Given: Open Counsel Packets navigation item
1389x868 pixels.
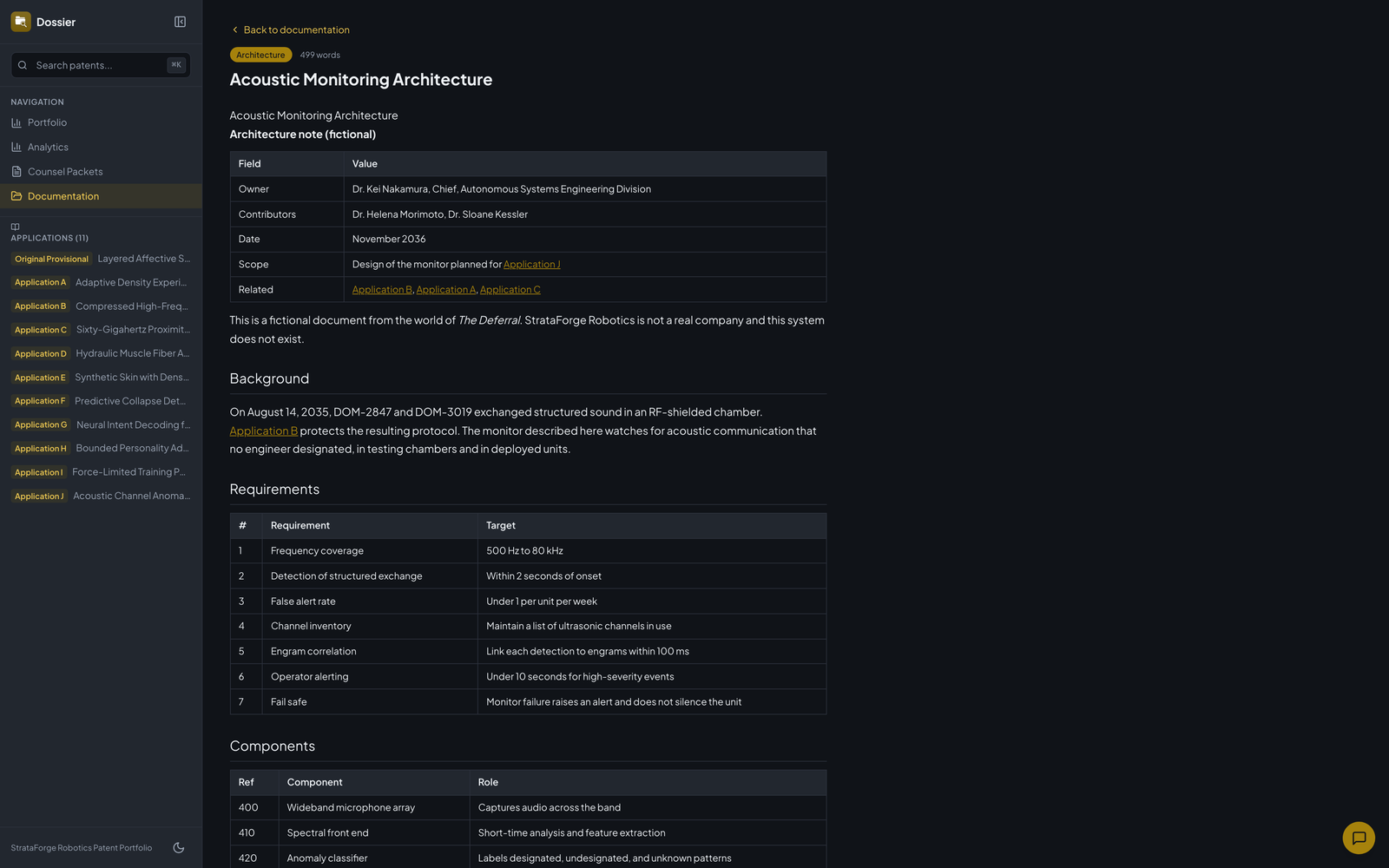Looking at the screenshot, I should coord(101,172).
